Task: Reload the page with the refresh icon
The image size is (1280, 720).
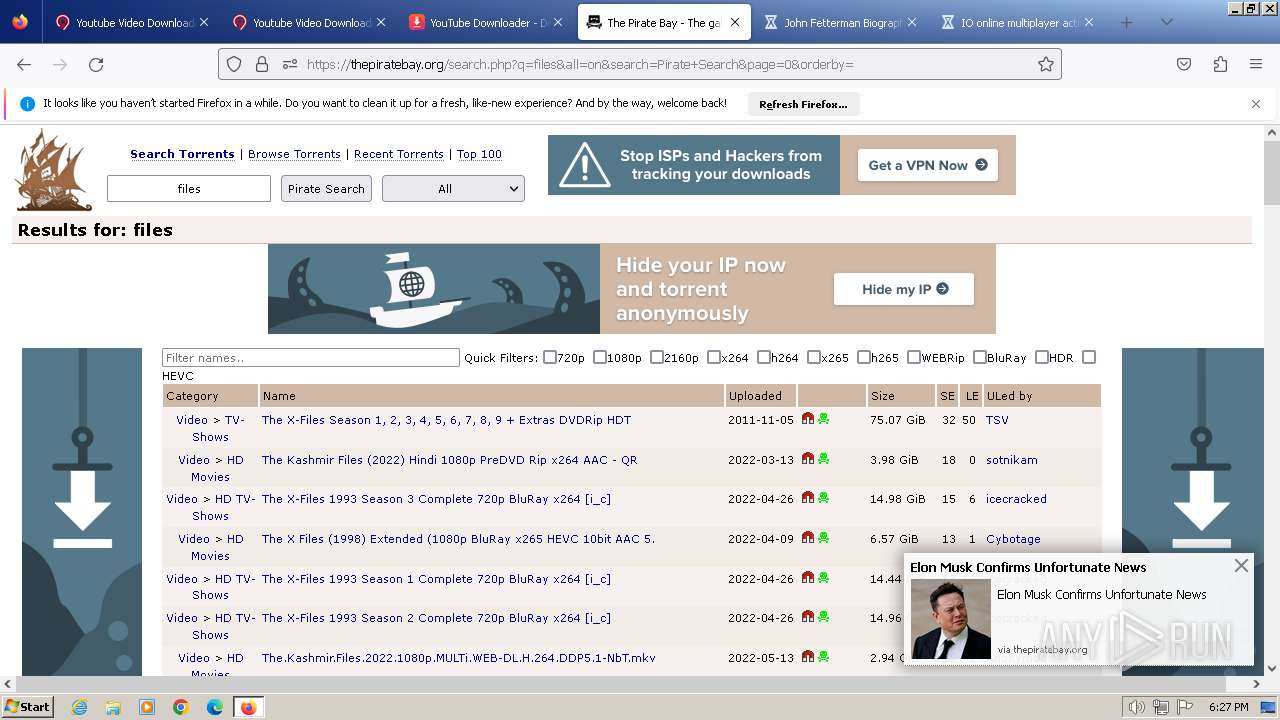Action: coord(96,64)
